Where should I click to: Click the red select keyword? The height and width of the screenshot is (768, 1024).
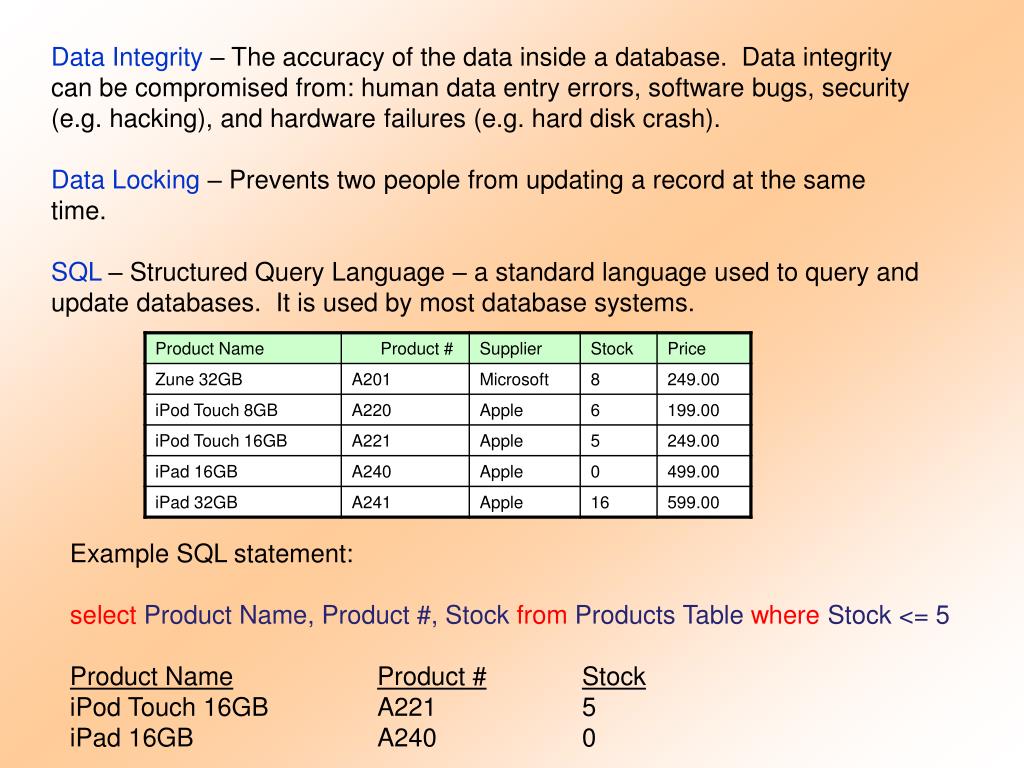click(x=103, y=615)
